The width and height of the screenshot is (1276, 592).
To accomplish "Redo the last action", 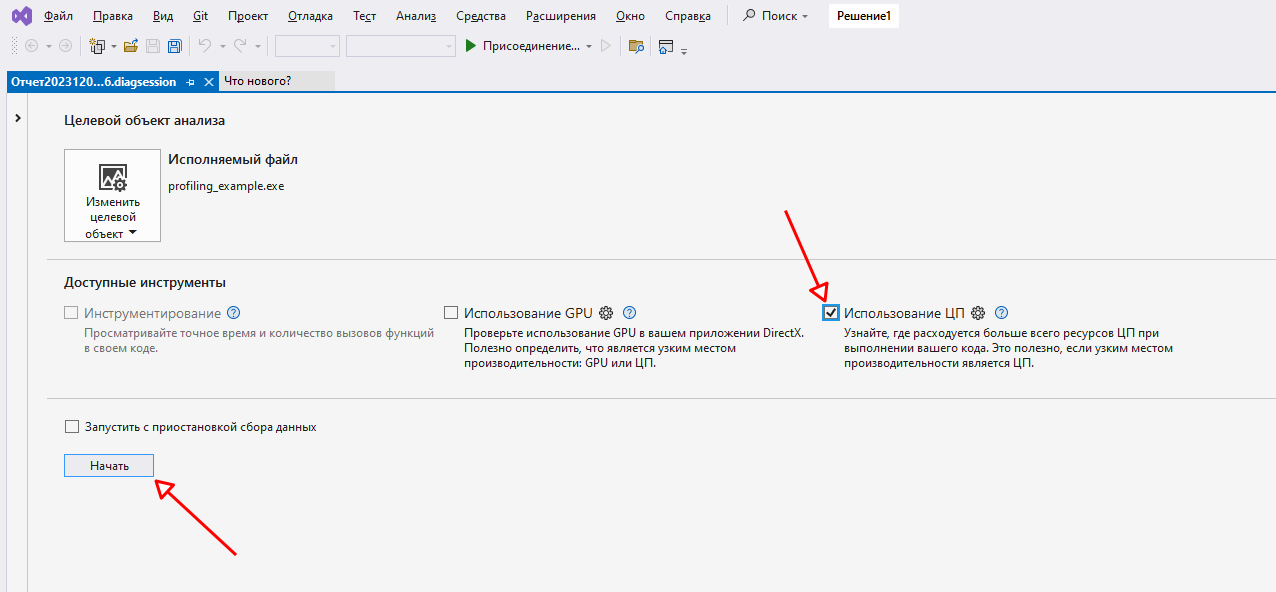I will click(x=240, y=46).
